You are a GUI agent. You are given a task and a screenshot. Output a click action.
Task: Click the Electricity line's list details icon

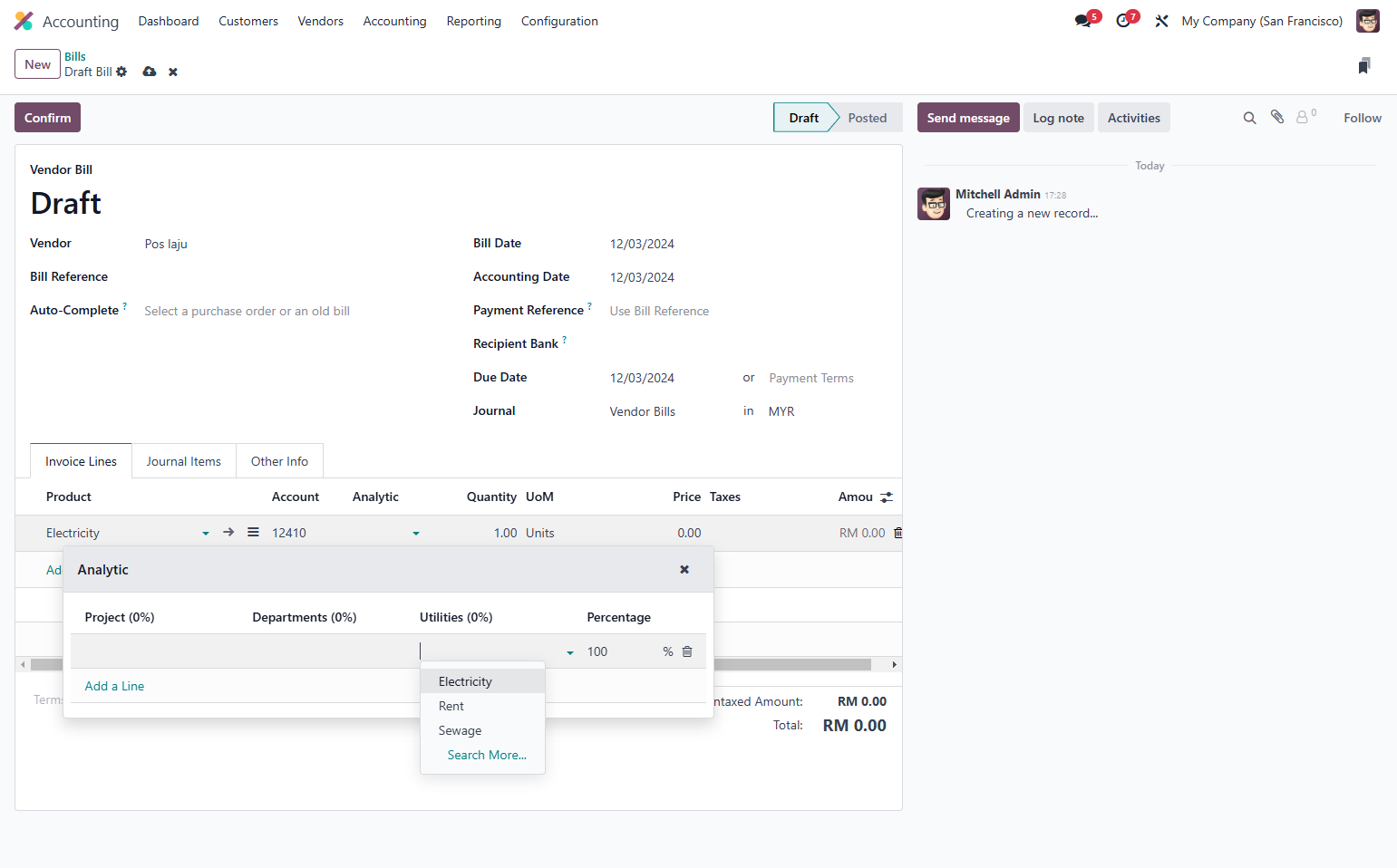point(254,533)
